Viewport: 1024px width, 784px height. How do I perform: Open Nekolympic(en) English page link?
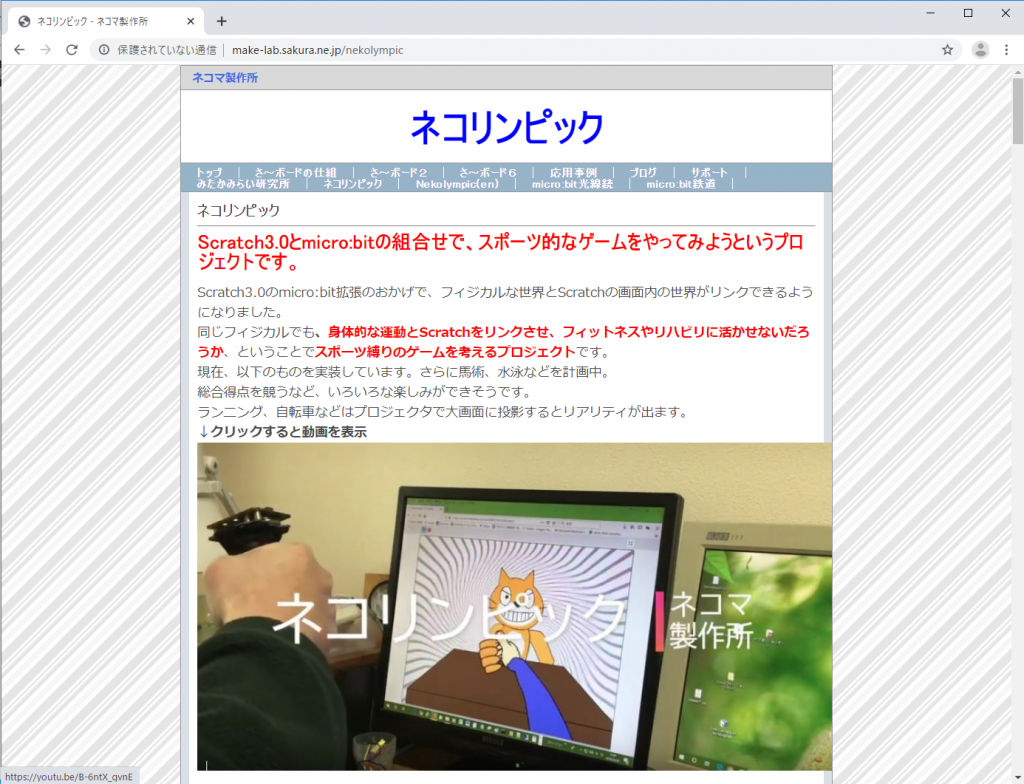(x=457, y=184)
